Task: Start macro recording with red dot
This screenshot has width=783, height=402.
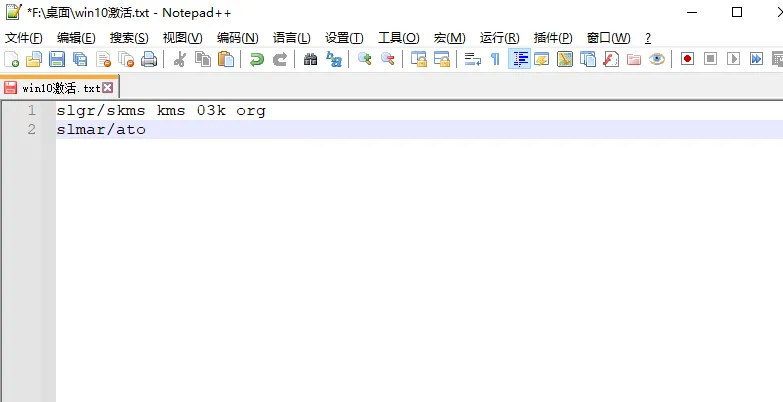Action: pyautogui.click(x=688, y=59)
